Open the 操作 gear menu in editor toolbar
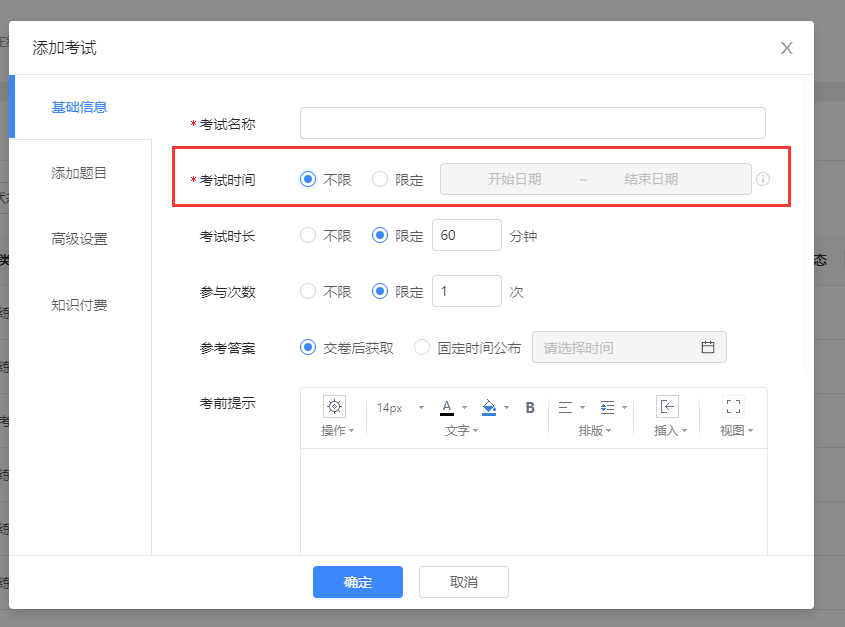845x627 pixels. [x=335, y=408]
